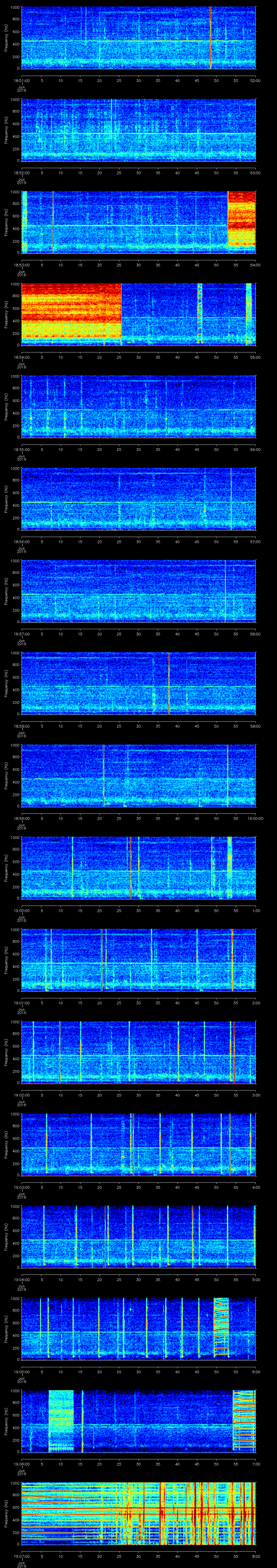Image resolution: width=277 pixels, height=1568 pixels.
Task: Click the cyan broadband block in the 19:06:00 panel
Action: [x=61, y=1421]
